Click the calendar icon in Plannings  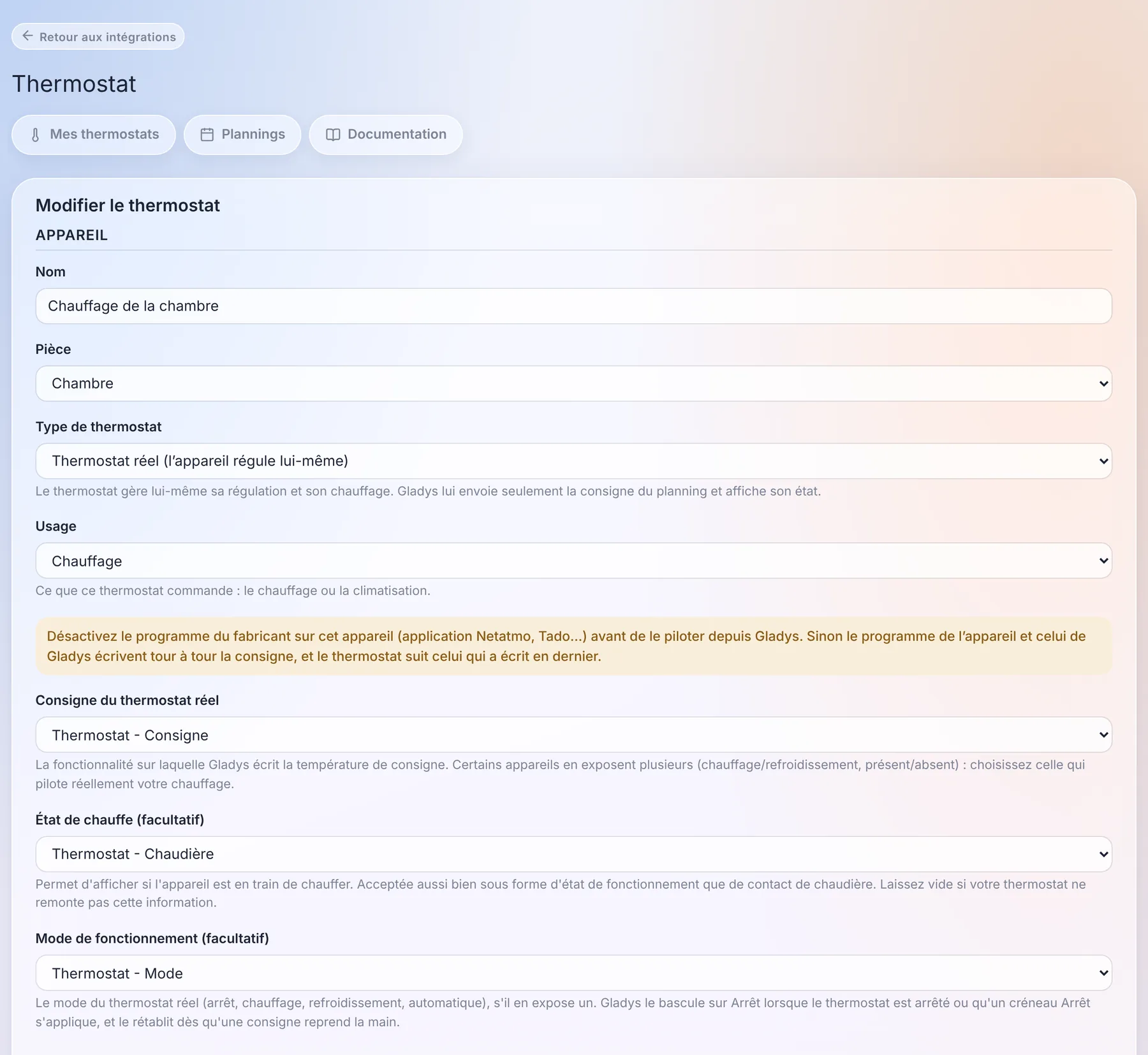[207, 135]
